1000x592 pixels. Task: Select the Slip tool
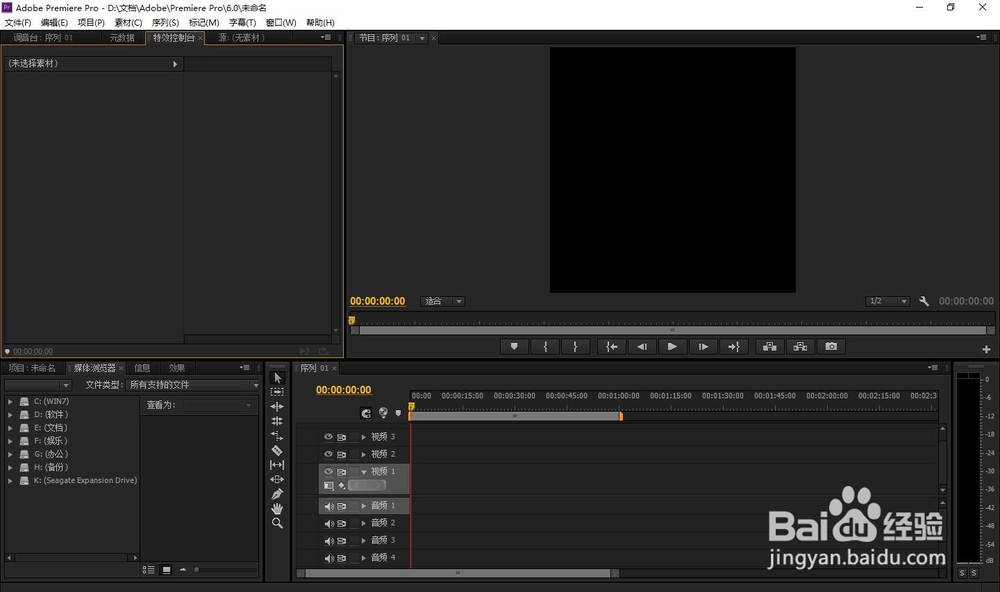[277, 465]
